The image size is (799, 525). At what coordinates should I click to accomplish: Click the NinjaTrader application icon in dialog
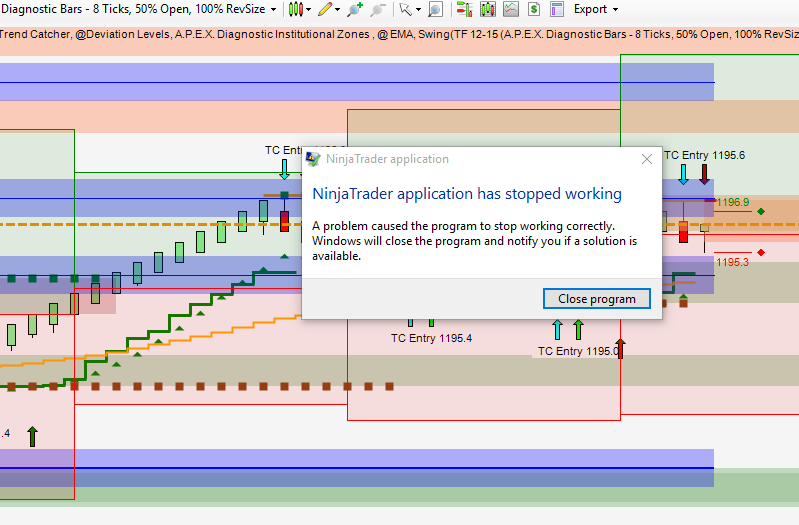coord(313,159)
